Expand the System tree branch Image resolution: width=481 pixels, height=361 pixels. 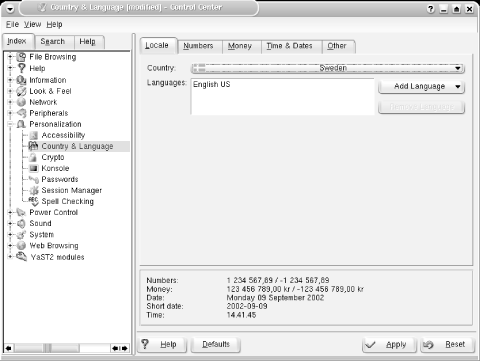pos(10,235)
